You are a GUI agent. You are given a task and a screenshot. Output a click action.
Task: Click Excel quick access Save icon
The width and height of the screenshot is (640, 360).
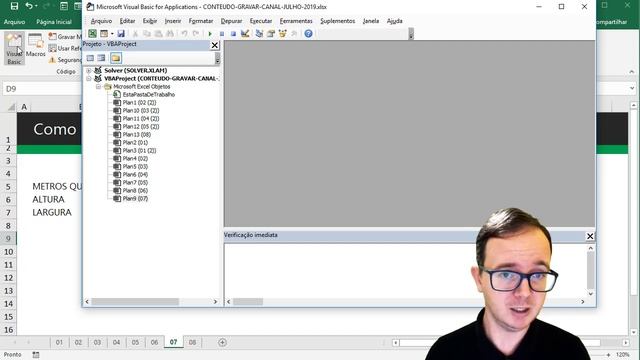click(14, 6)
